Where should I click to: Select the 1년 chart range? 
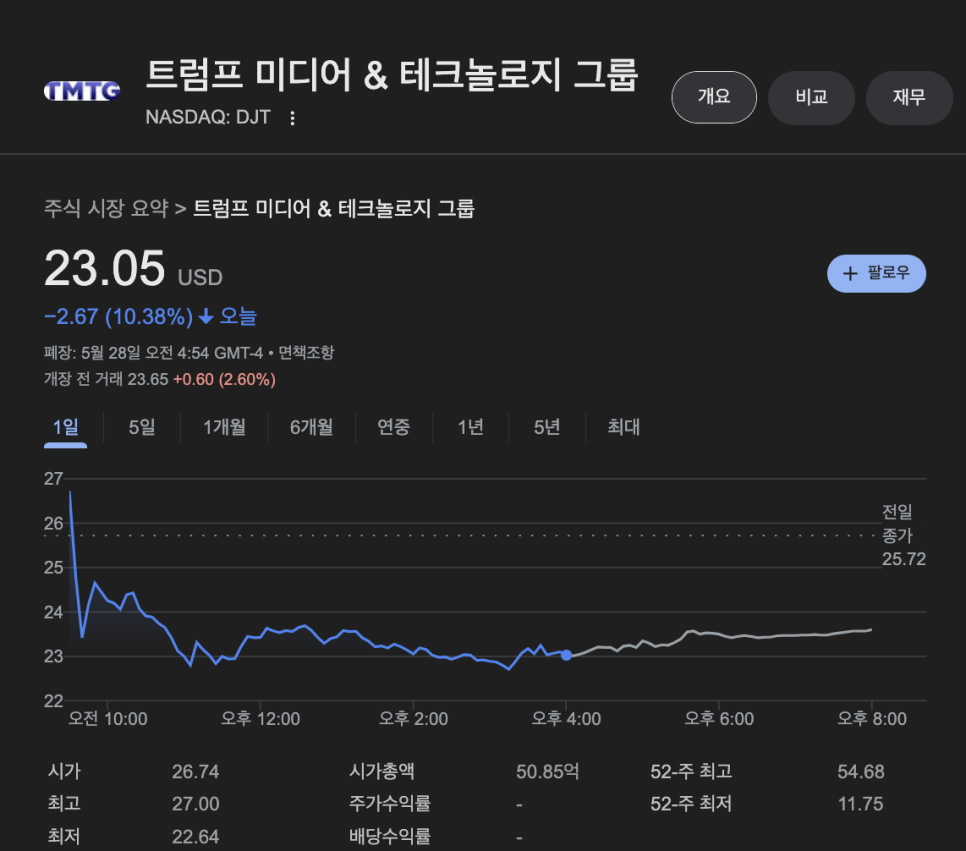471,427
